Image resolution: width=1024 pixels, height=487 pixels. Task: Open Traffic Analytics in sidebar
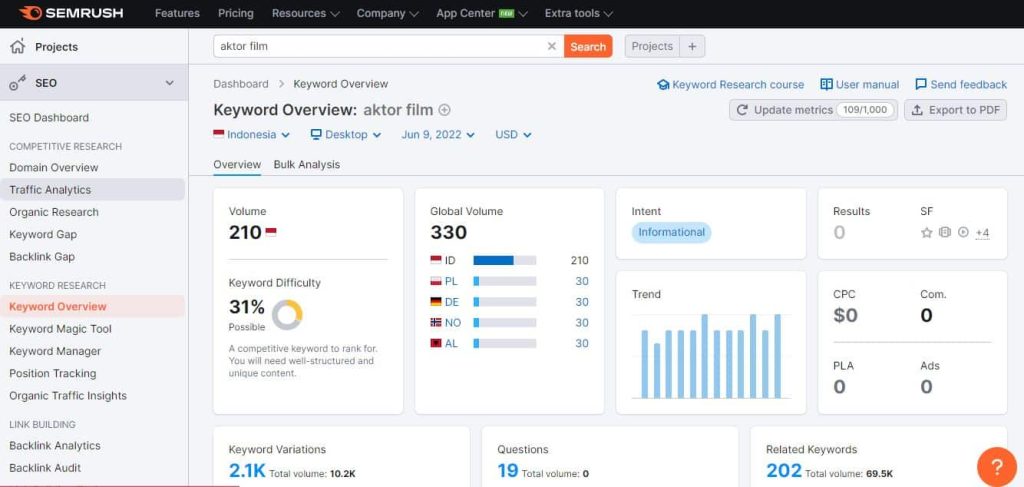[x=92, y=190]
